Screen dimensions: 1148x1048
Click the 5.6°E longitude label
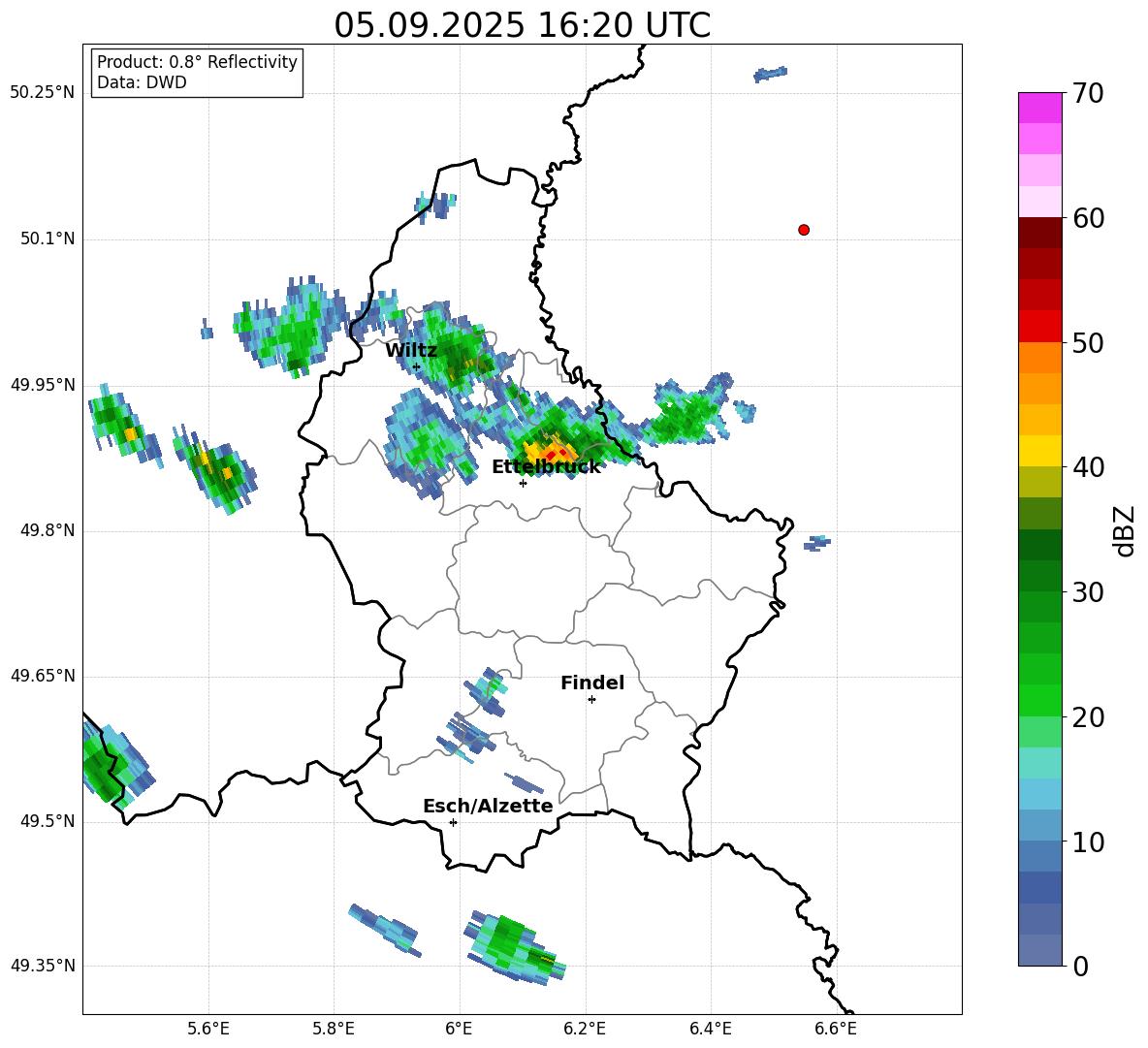click(208, 1029)
